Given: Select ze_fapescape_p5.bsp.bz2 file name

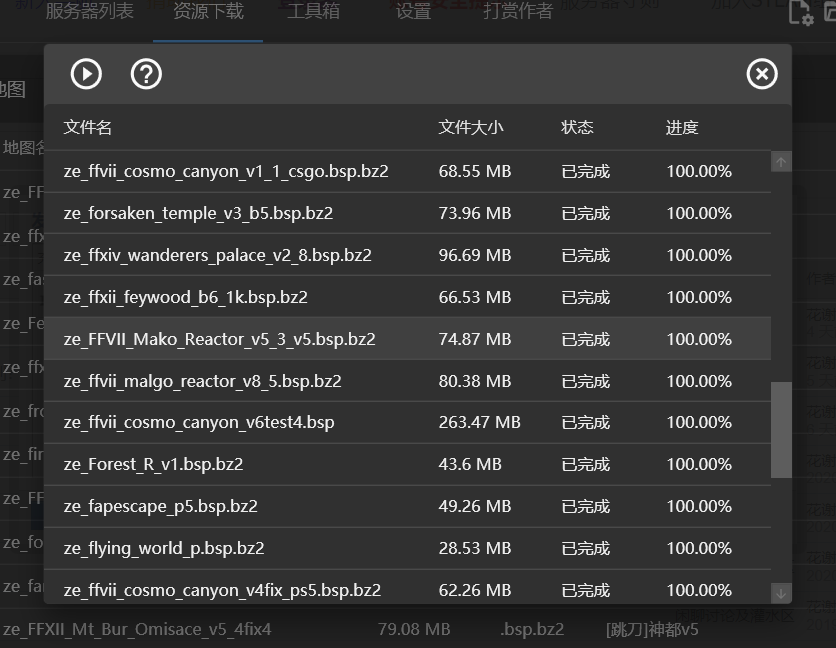Looking at the screenshot, I should (160, 506).
